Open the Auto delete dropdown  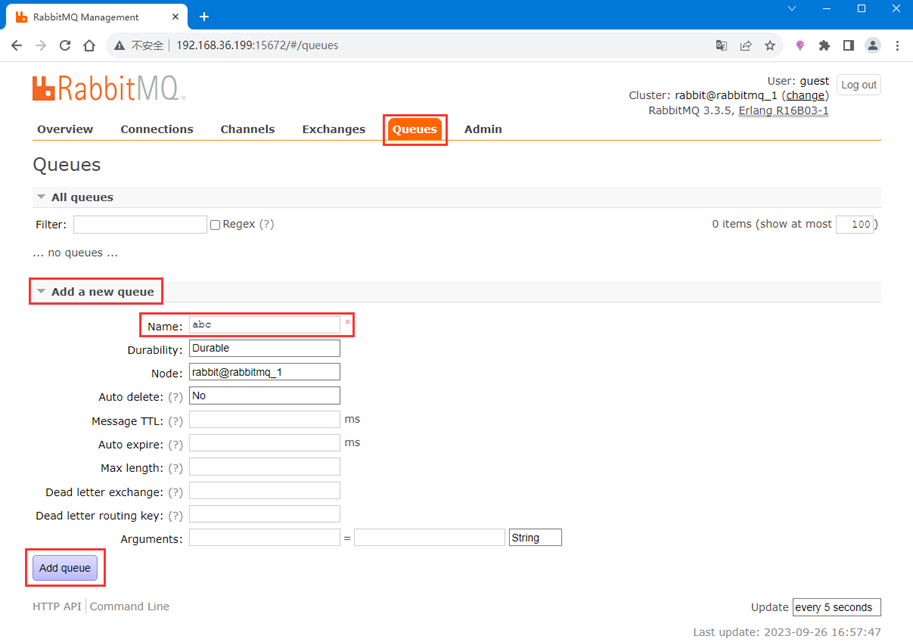pos(264,396)
